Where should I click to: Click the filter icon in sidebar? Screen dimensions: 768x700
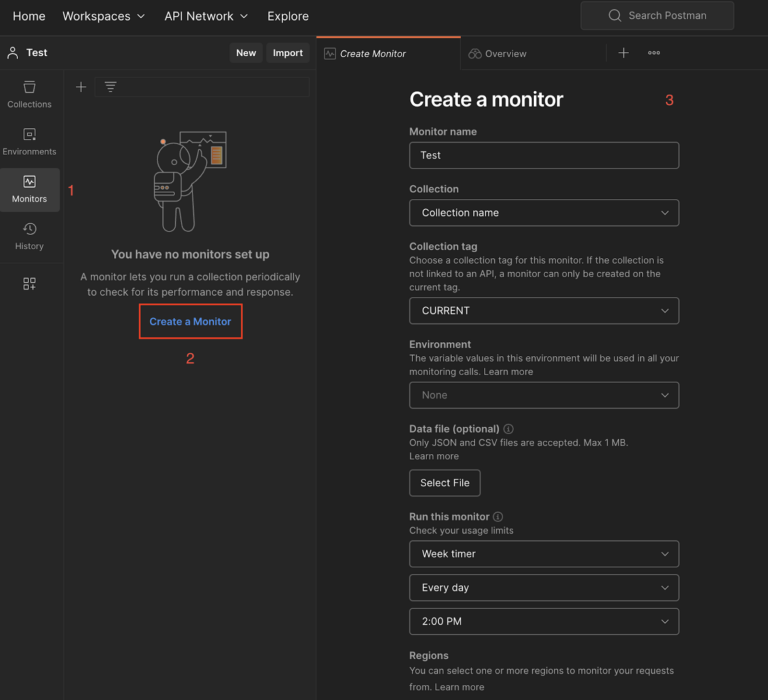[x=110, y=87]
